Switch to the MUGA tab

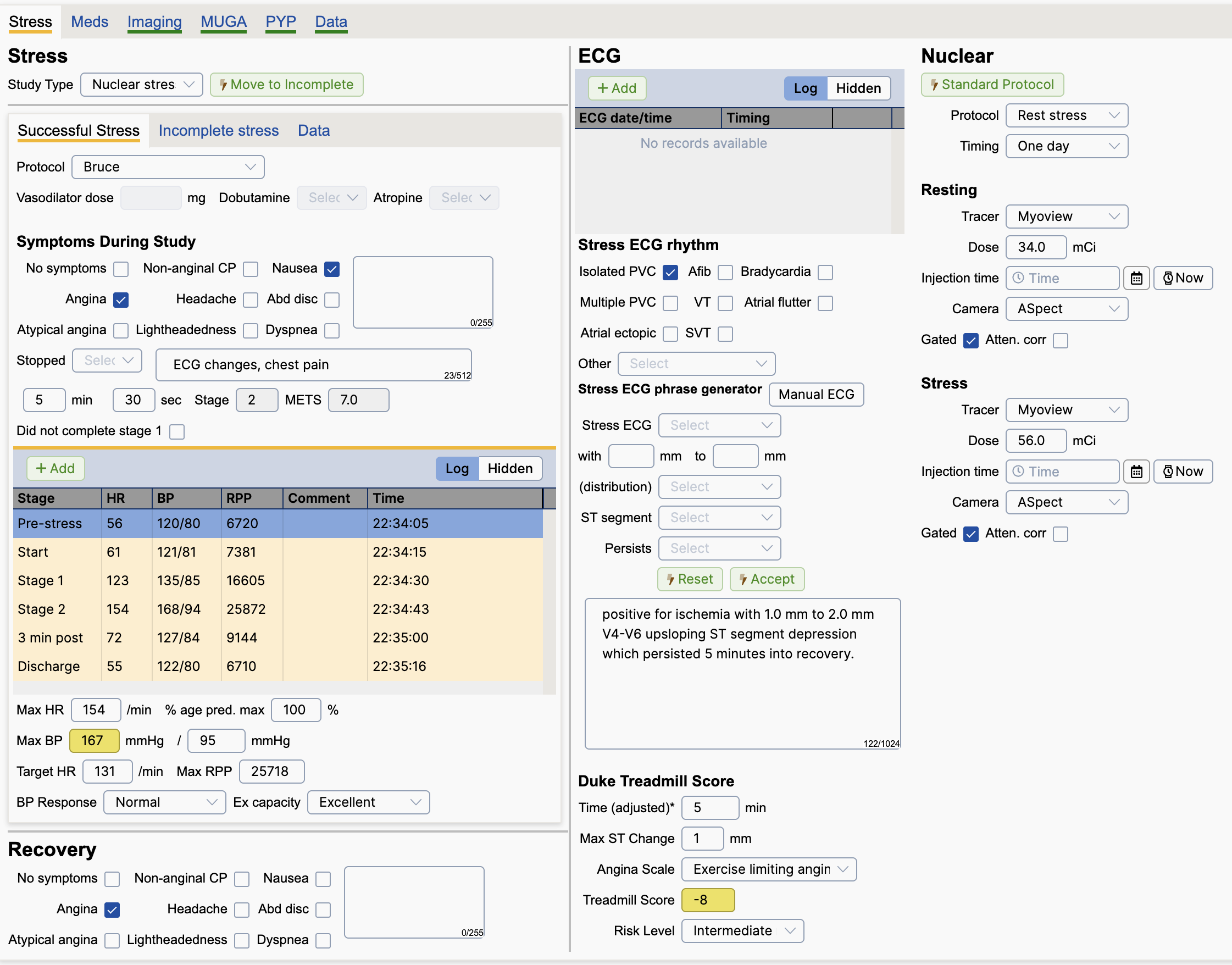click(224, 21)
